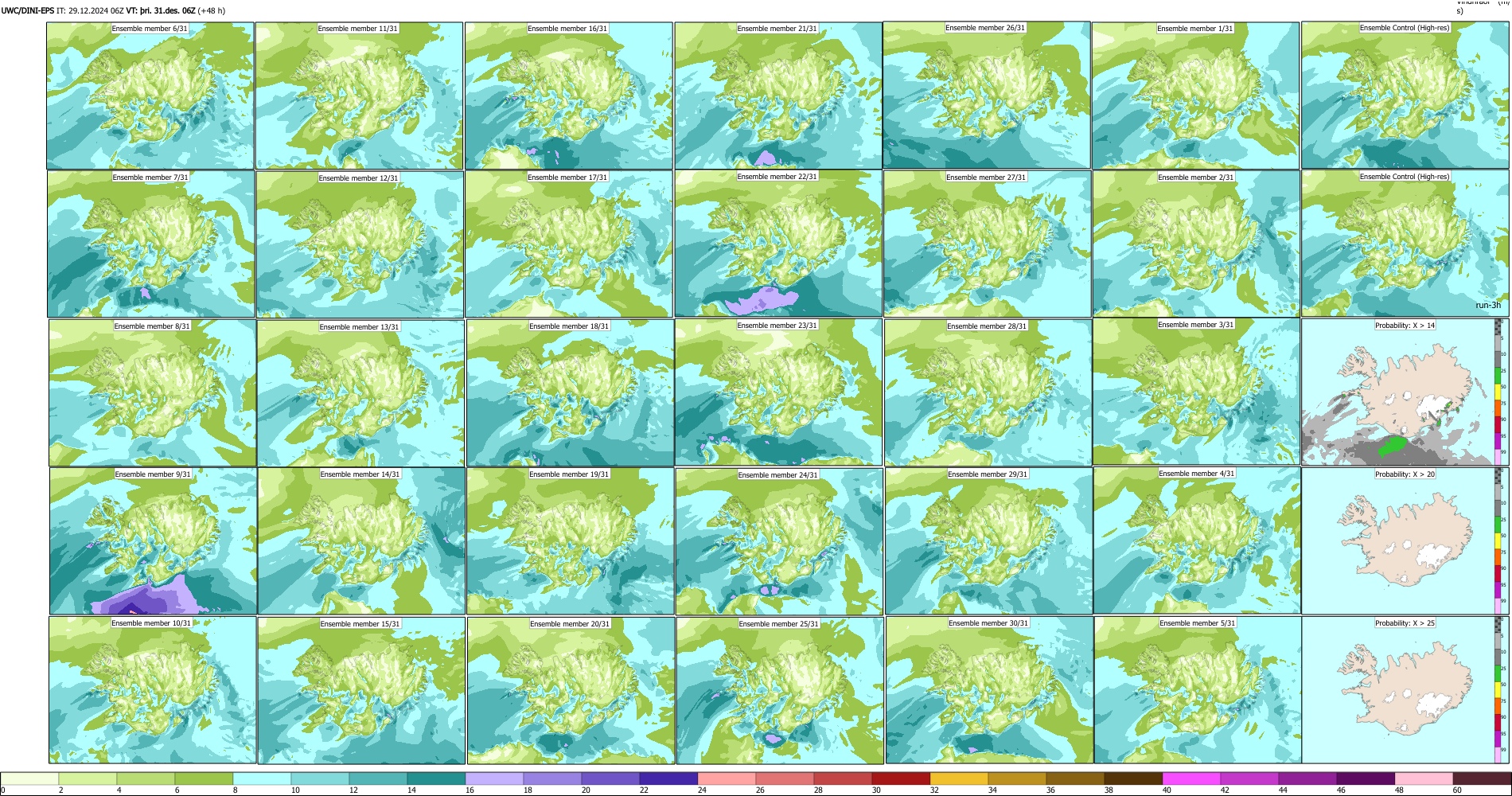Viewport: 1512px width, 796px height.
Task: Click the UWC/DINI-EPS header title
Action: tap(28, 11)
